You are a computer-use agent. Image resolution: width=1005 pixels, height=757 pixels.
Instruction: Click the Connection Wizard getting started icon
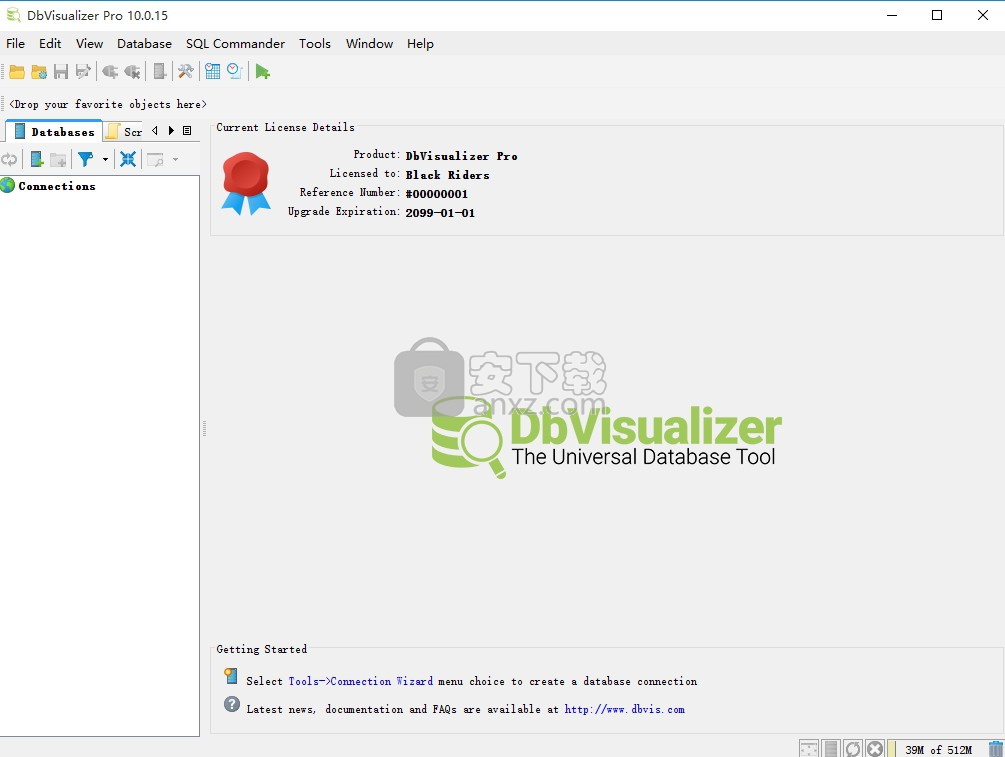pos(231,676)
